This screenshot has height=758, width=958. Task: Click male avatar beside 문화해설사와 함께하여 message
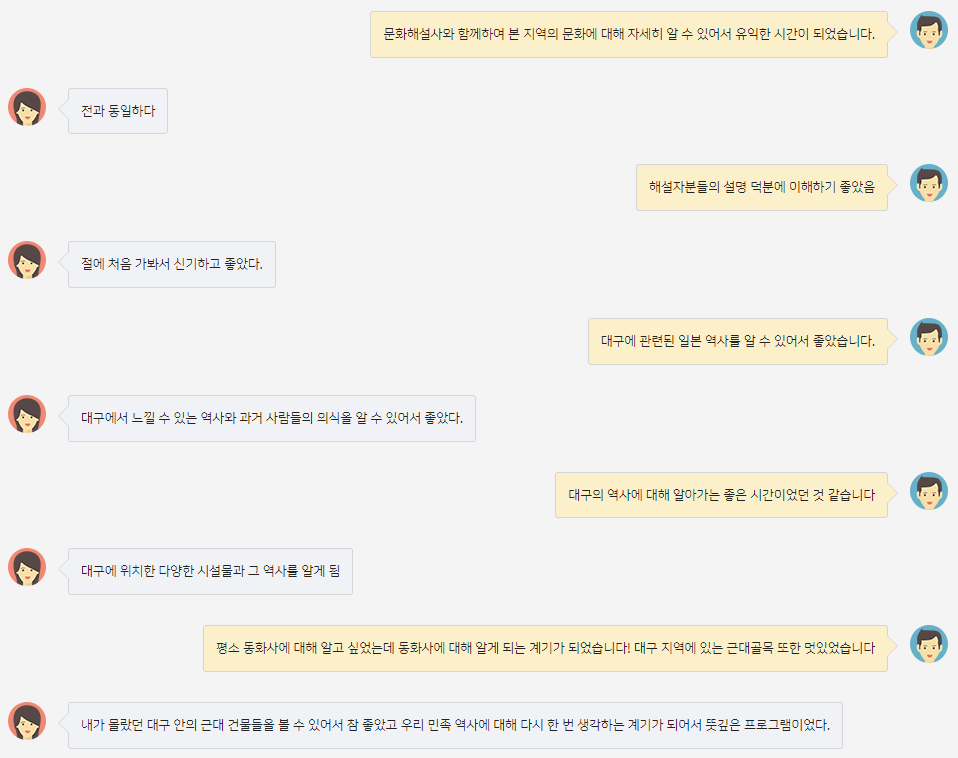pyautogui.click(x=929, y=30)
